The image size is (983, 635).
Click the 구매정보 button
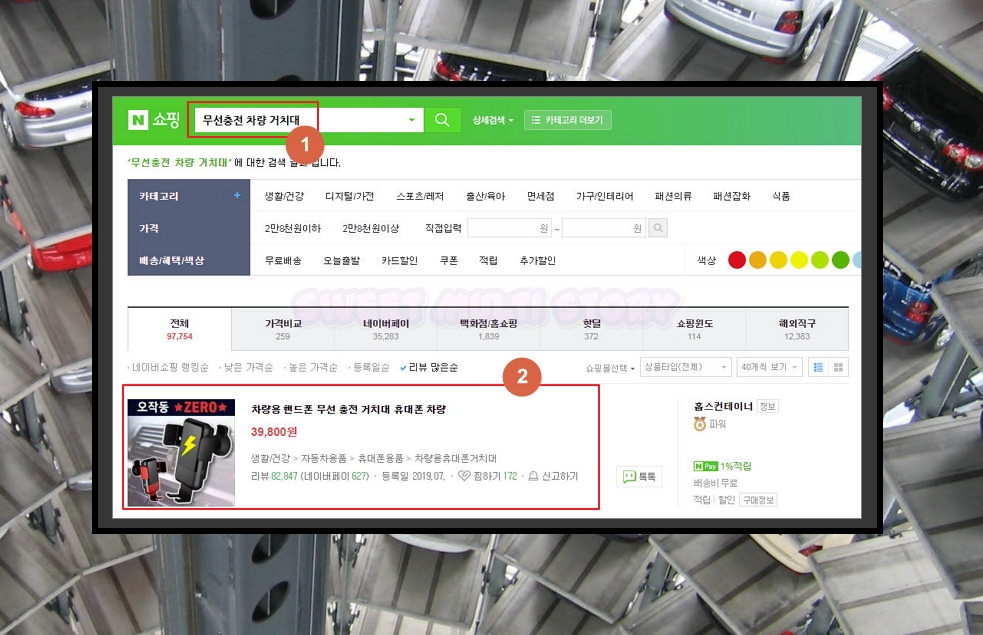click(758, 500)
